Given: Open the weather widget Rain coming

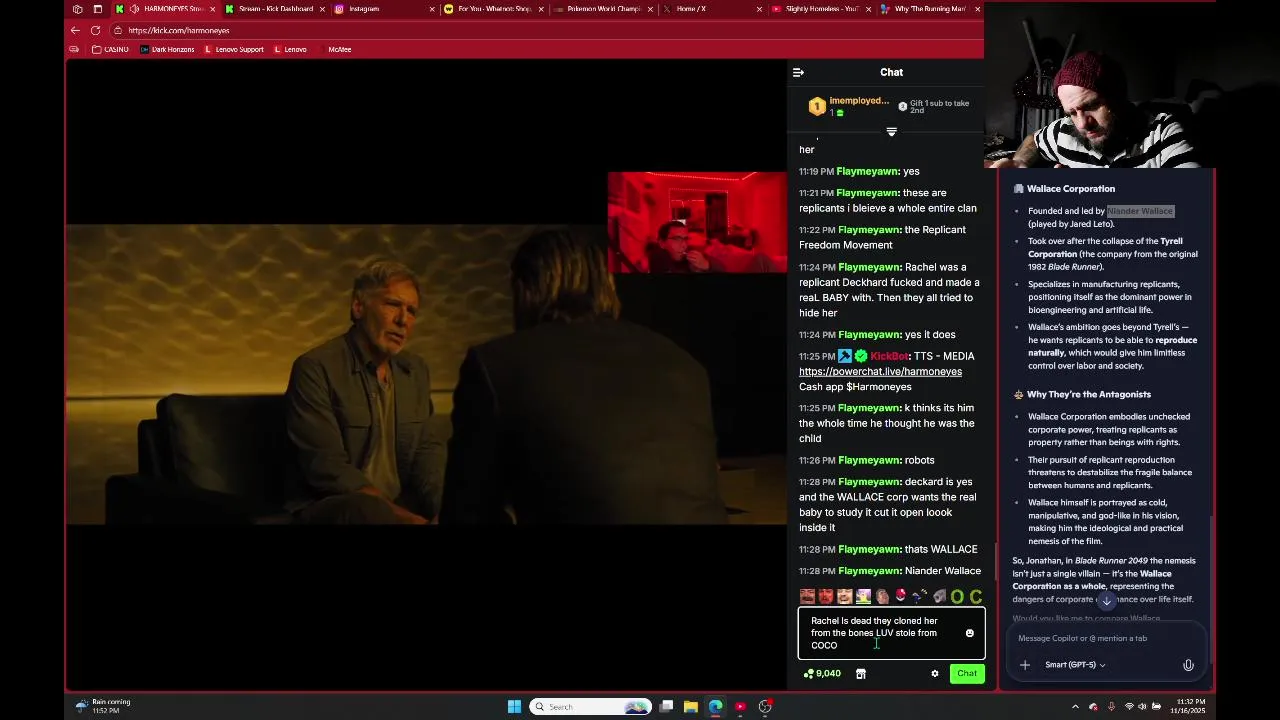Looking at the screenshot, I should [x=104, y=706].
